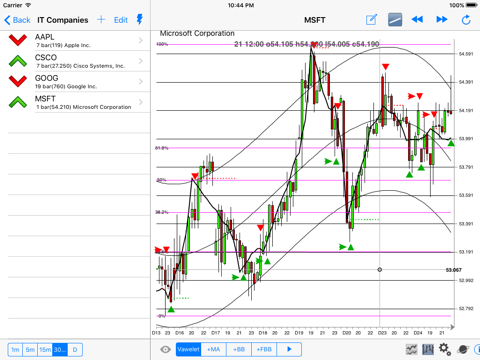Toggle the Wavelet indicator
The width and height of the screenshot is (480, 360).
pos(189,349)
